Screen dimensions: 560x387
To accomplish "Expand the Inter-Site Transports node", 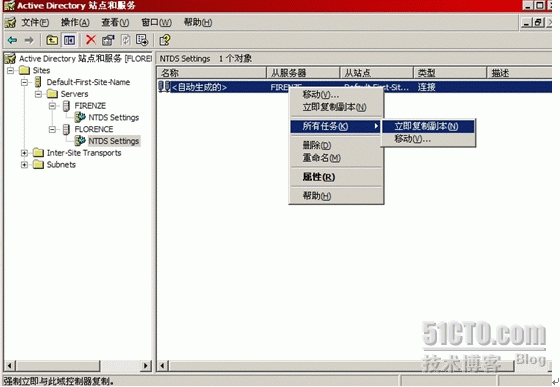I will 24,153.
